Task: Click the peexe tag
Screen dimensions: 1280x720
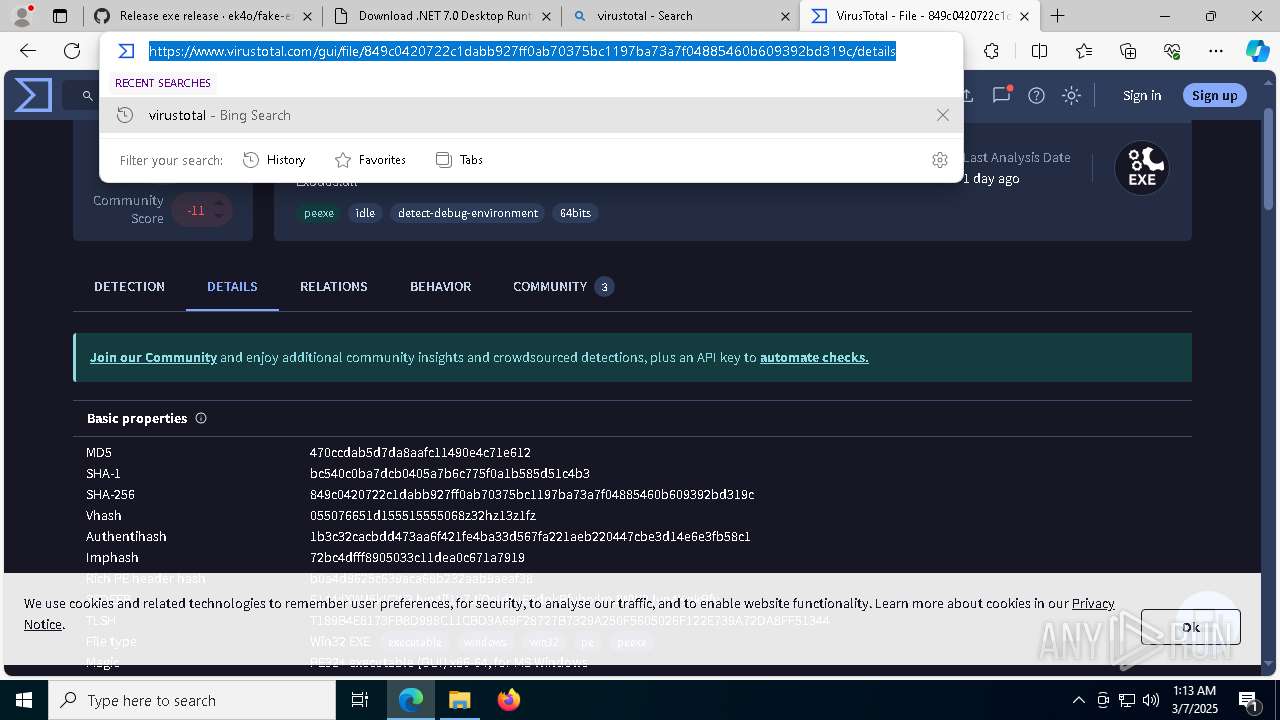Action: coord(319,213)
